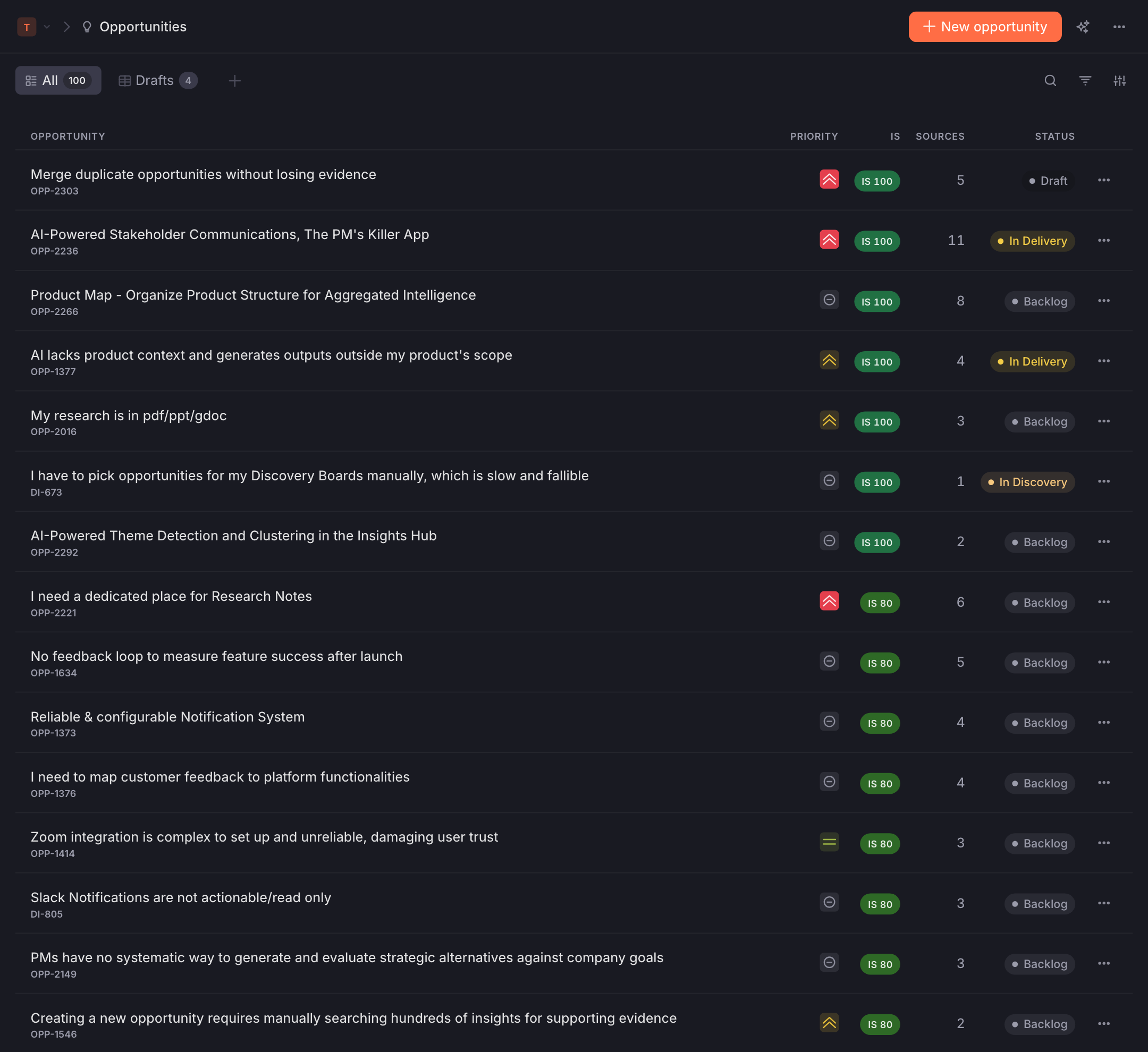Set priority icon for OPP-2266
Viewport: 1148px width, 1052px height.
[x=829, y=300]
